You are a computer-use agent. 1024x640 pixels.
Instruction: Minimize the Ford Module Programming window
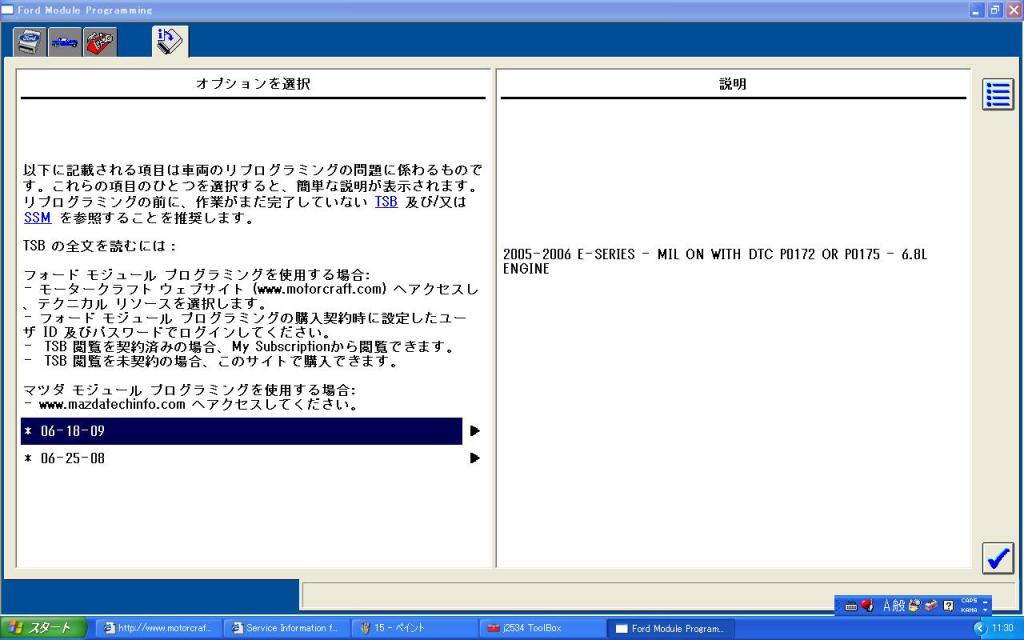coord(977,10)
